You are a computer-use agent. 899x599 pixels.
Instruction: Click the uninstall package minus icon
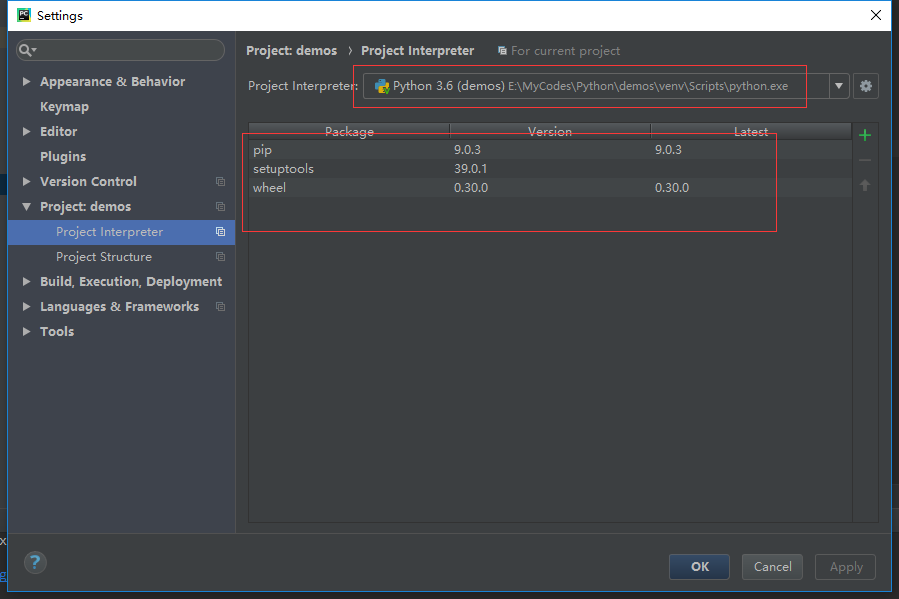pos(865,160)
